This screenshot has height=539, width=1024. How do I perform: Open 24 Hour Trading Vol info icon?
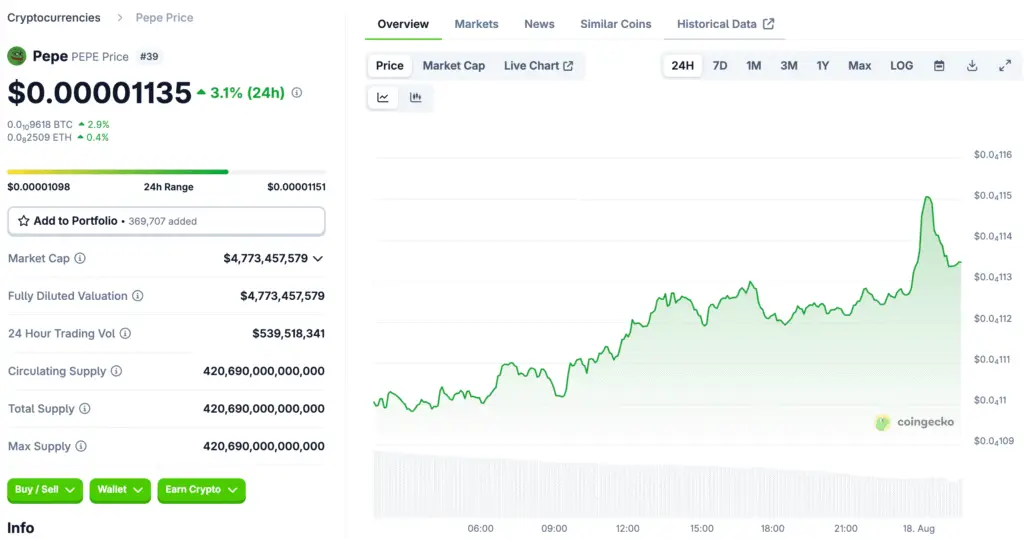coord(125,333)
